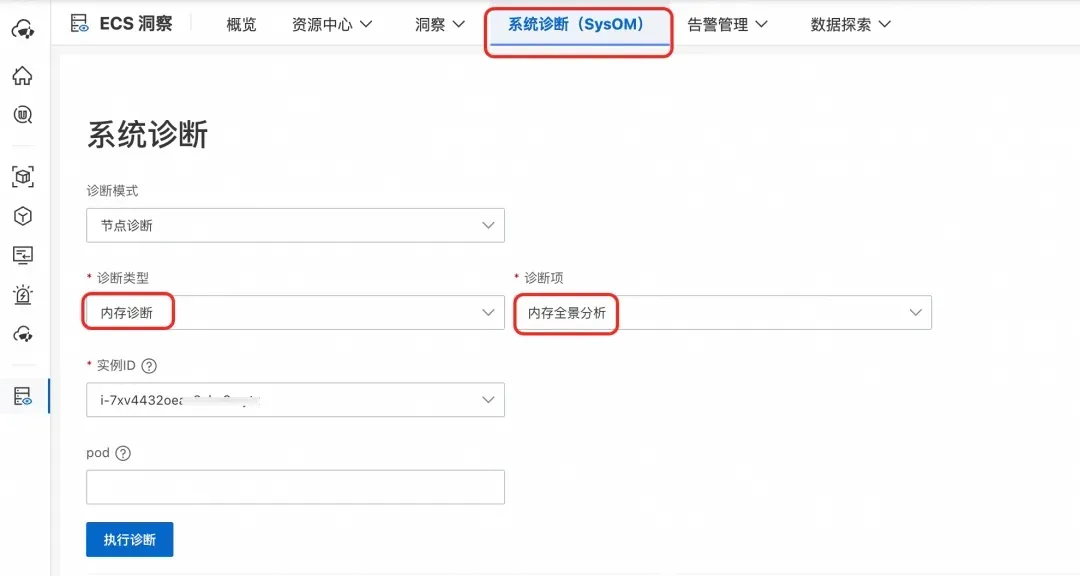Click help icon next to 实例ID
Viewport: 1080px width, 576px height.
click(150, 366)
